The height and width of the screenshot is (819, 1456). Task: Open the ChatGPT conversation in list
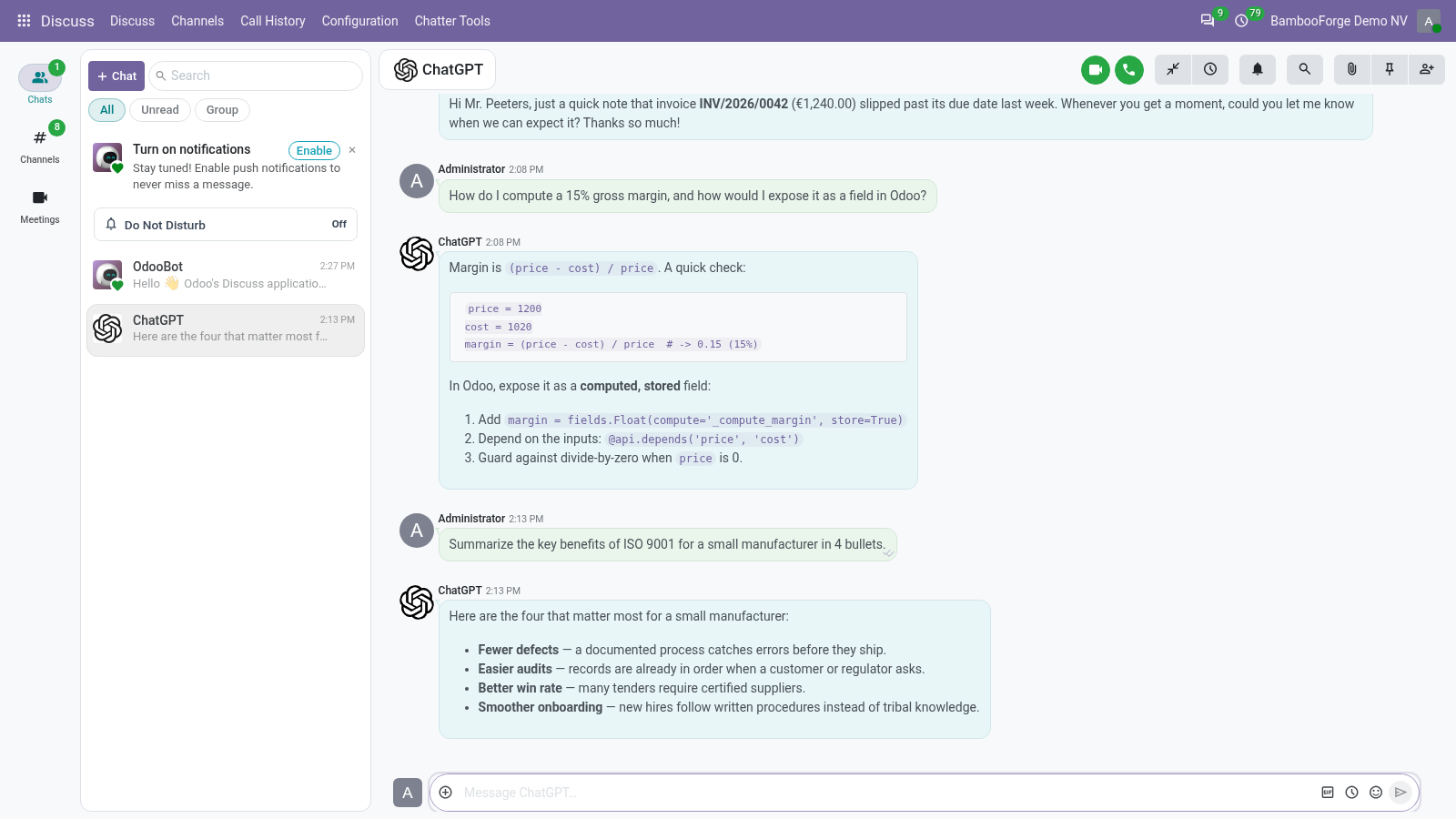(226, 329)
